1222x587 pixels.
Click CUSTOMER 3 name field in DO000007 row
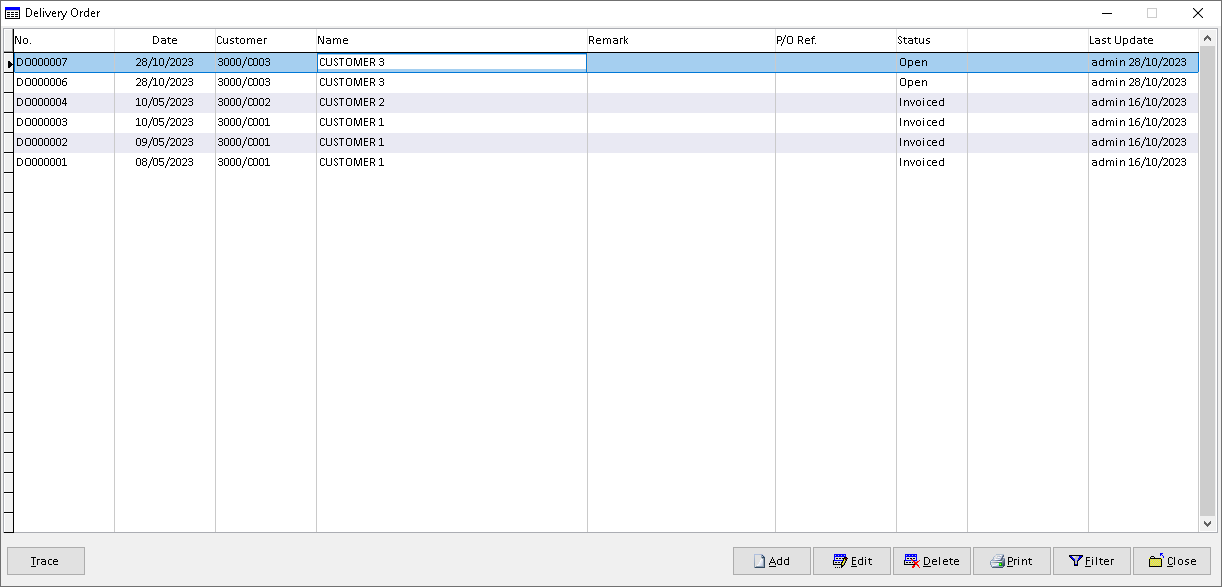(x=452, y=62)
